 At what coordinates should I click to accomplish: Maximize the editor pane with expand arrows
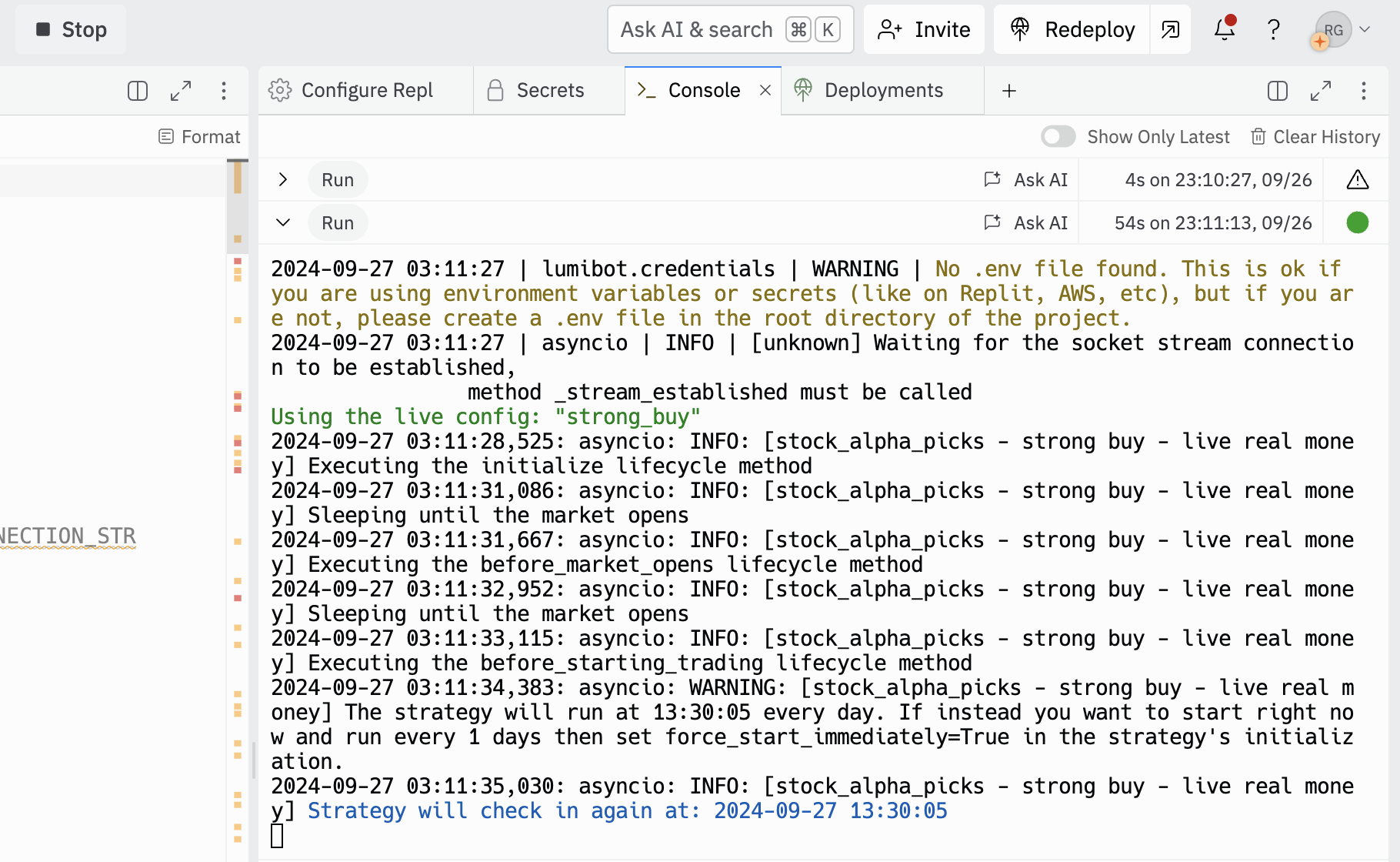181,91
